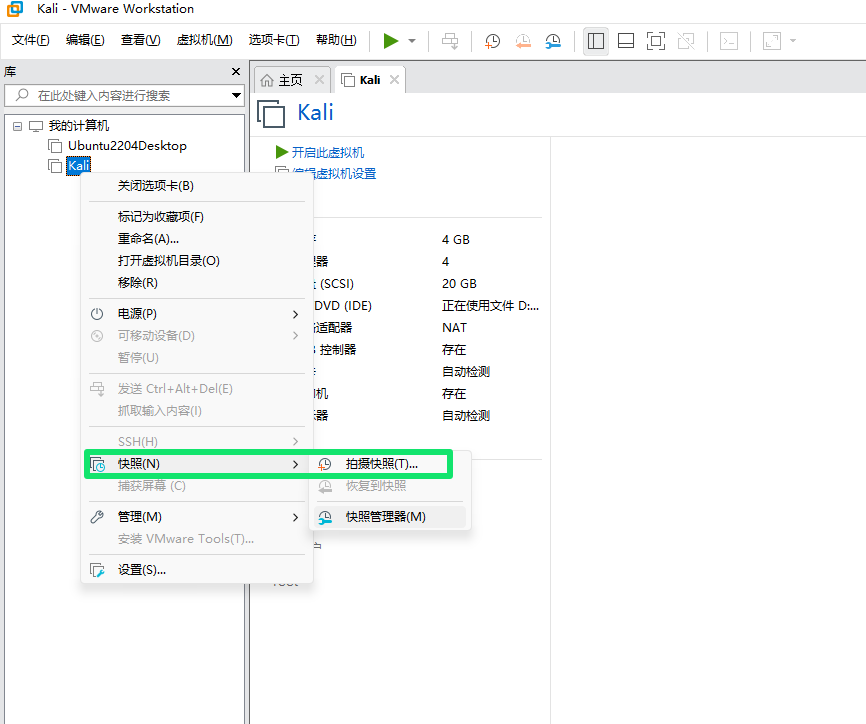The width and height of the screenshot is (866, 724).
Task: Close the library panel with X
Action: 236,72
